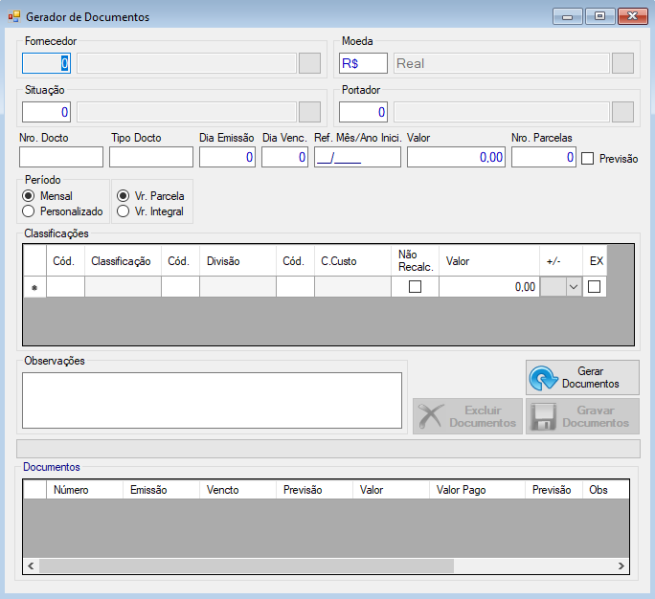
Task: Click the progress bar above Documentos
Action: click(328, 449)
